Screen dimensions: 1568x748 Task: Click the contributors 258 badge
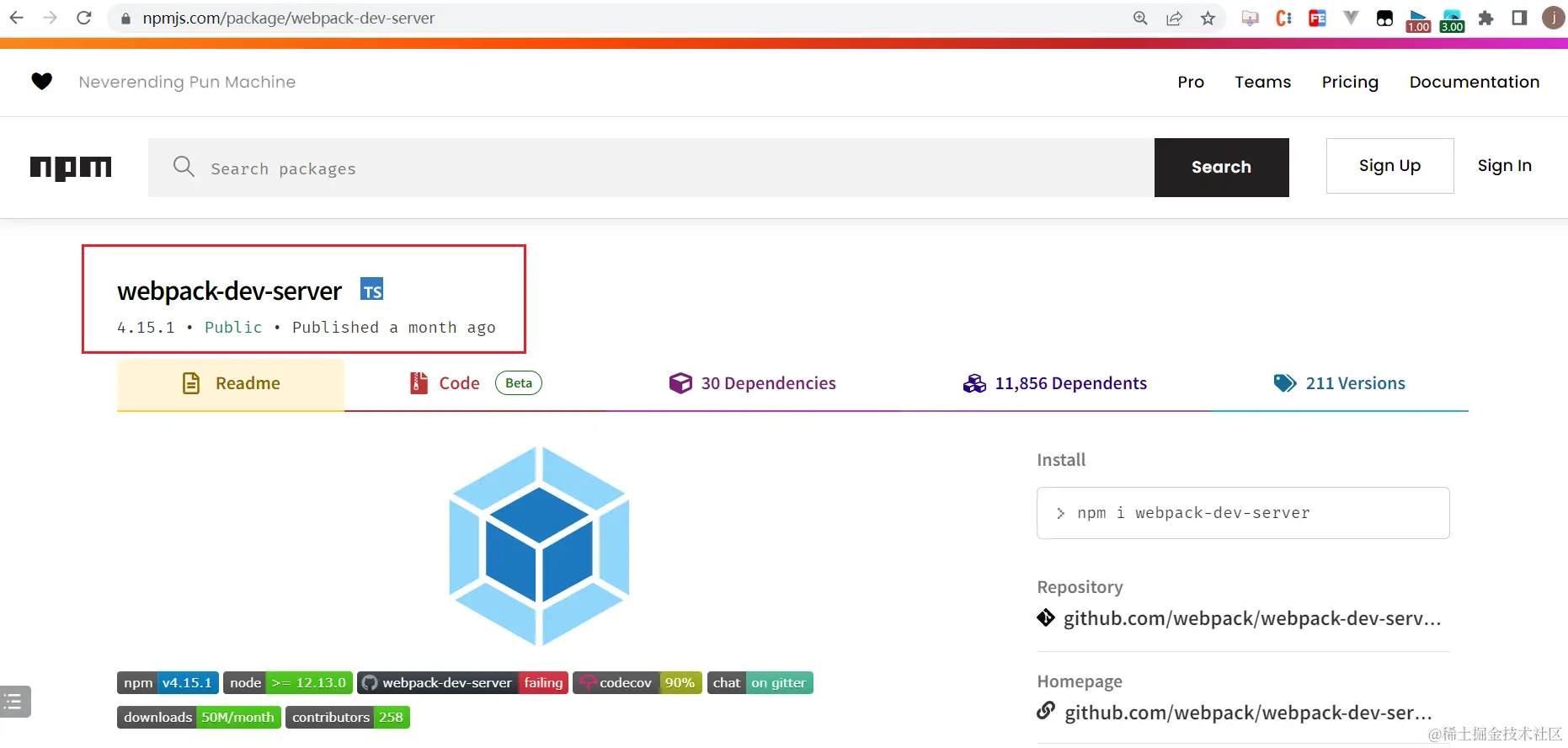tap(348, 717)
